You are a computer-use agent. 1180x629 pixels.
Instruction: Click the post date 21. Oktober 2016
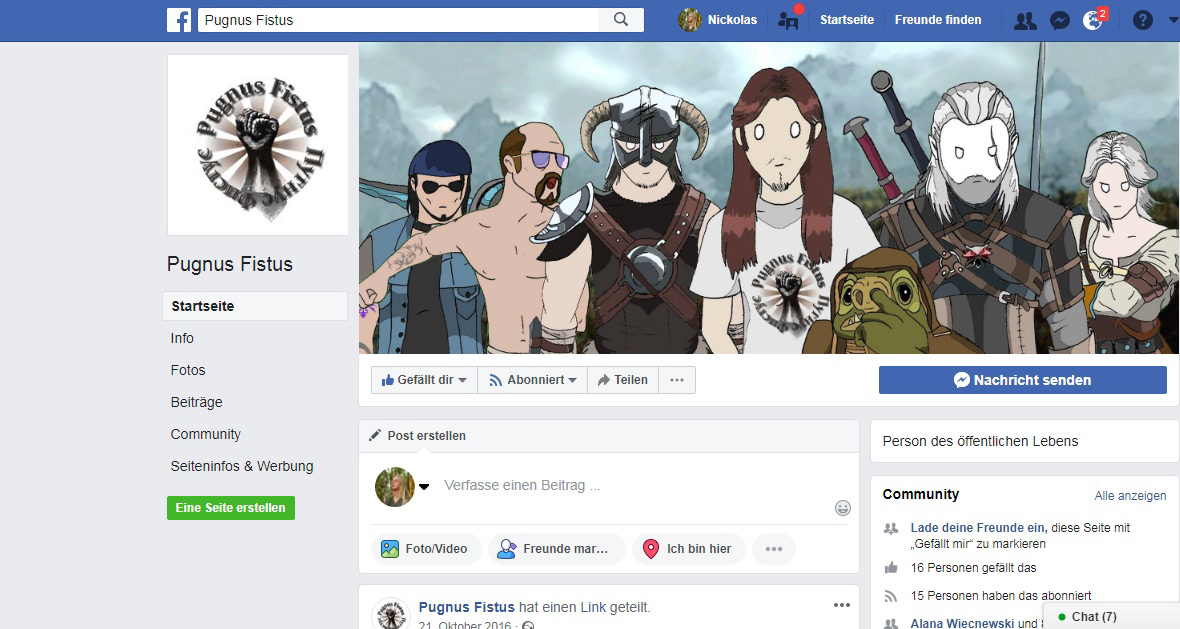click(465, 624)
